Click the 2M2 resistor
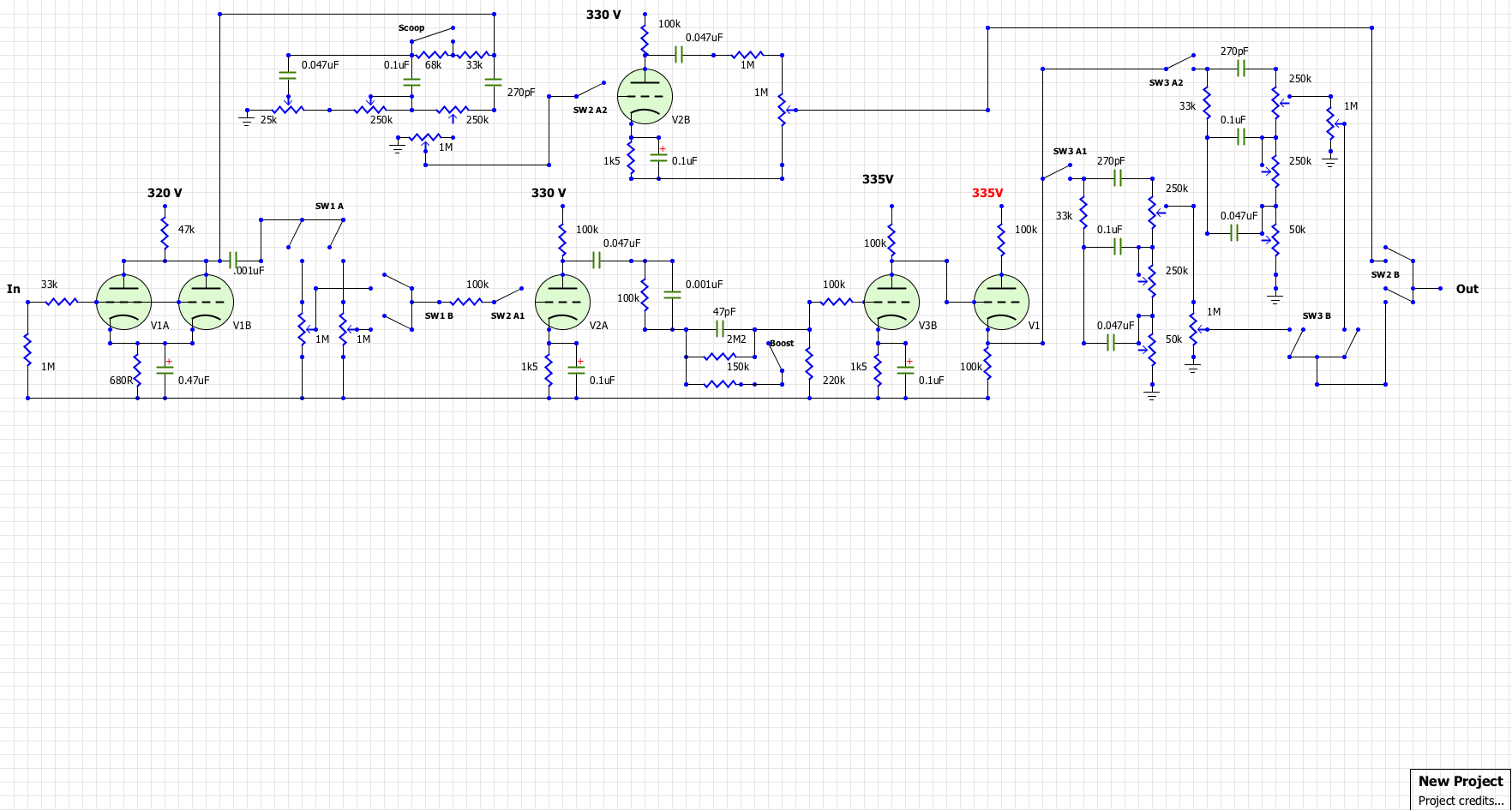 [x=720, y=357]
